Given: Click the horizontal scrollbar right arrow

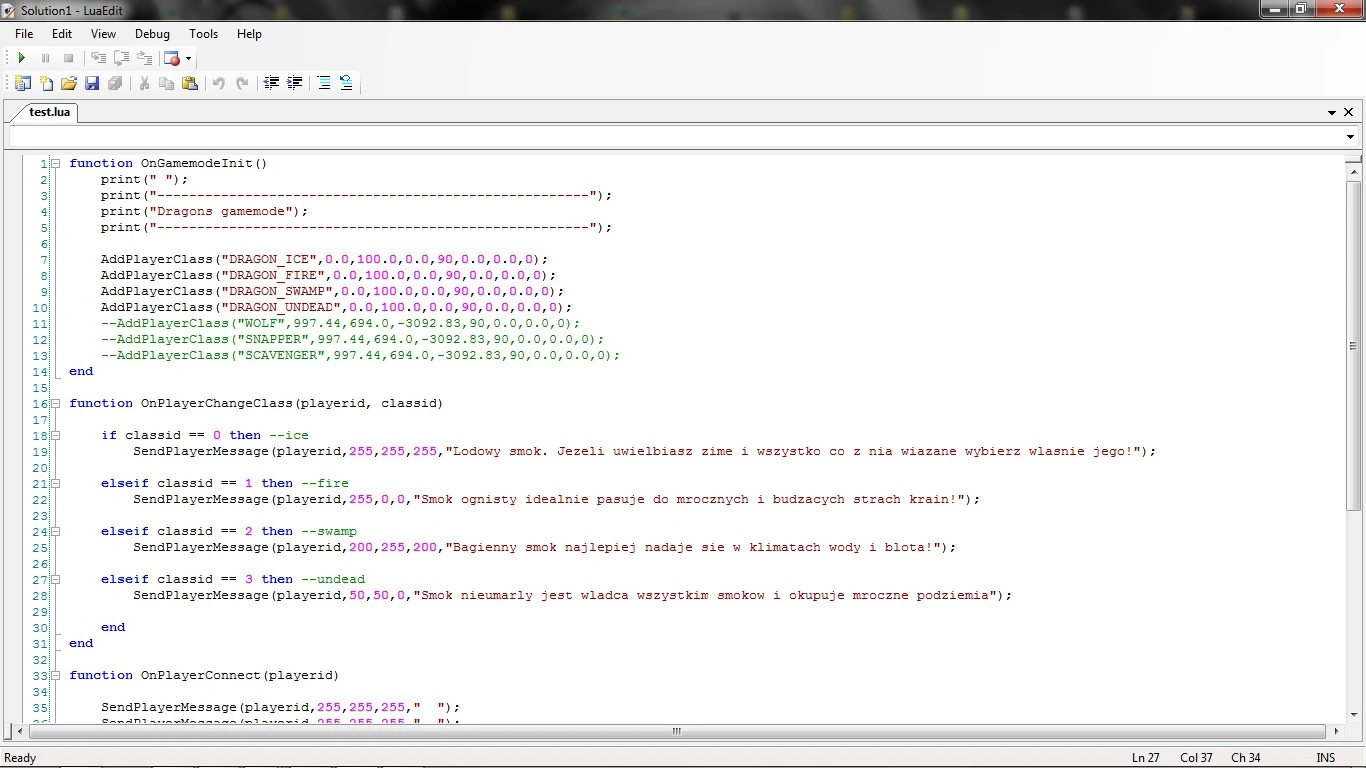Looking at the screenshot, I should (1338, 731).
